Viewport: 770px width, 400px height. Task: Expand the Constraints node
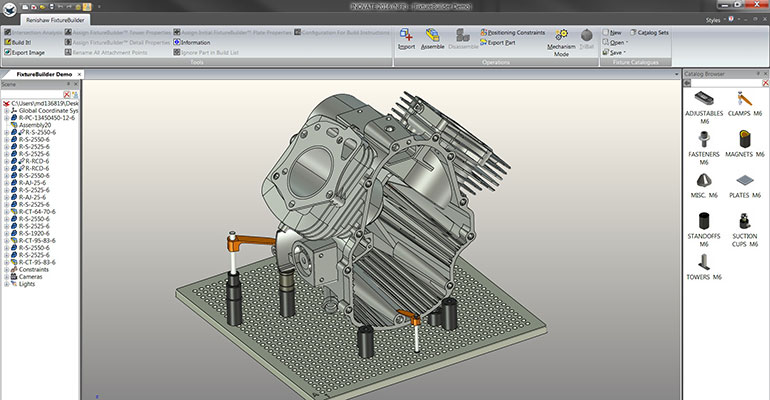click(6, 270)
